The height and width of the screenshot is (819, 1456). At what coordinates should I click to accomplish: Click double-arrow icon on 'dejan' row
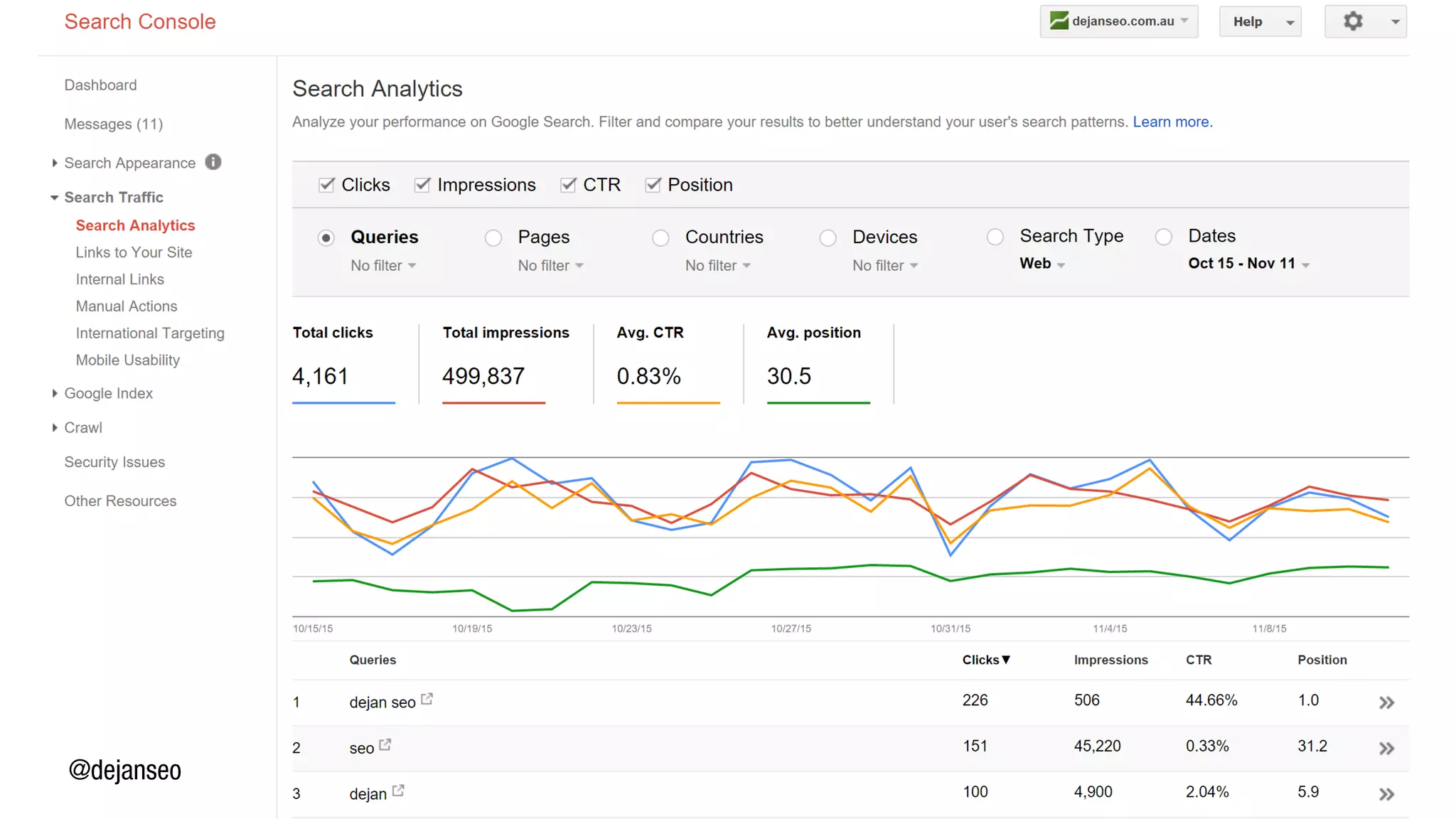click(1386, 794)
